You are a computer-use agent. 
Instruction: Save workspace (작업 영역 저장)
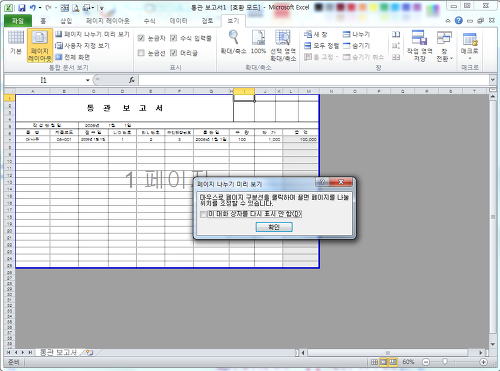tap(419, 46)
